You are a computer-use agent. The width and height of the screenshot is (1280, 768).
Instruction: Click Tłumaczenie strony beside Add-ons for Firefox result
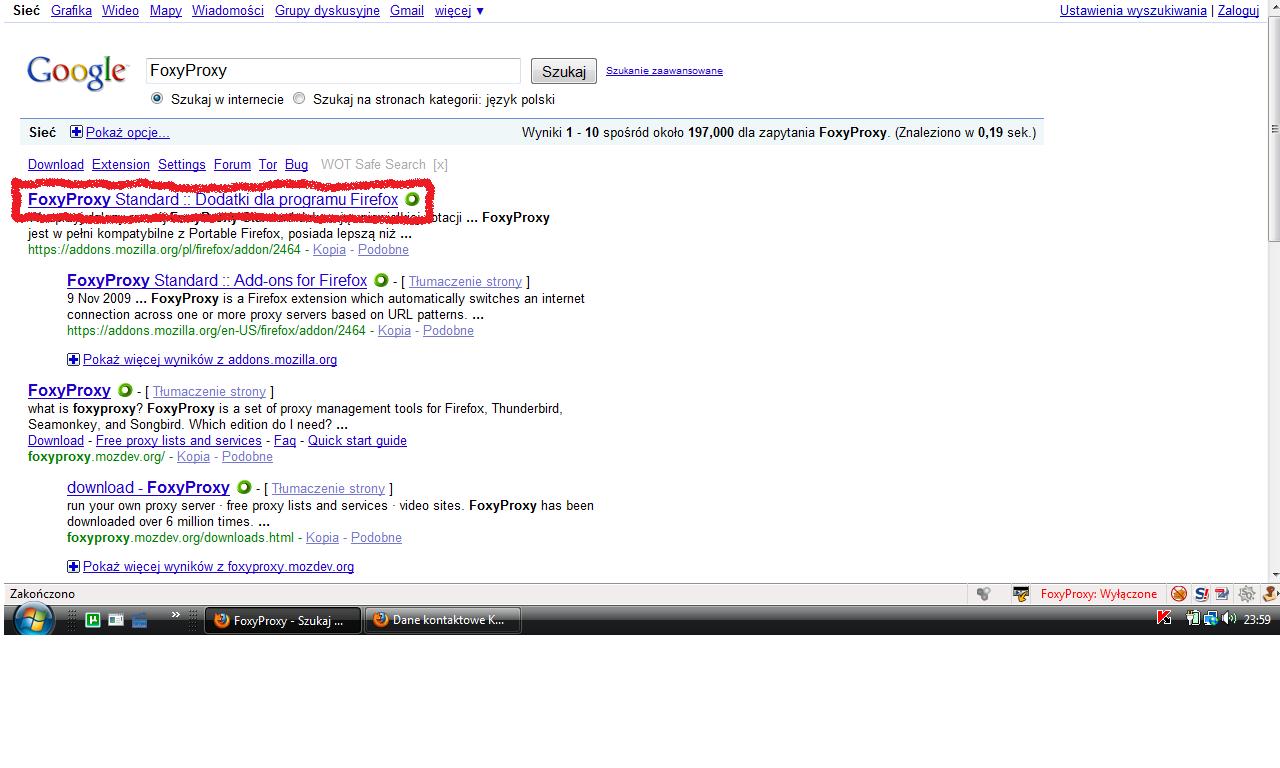pyautogui.click(x=465, y=281)
